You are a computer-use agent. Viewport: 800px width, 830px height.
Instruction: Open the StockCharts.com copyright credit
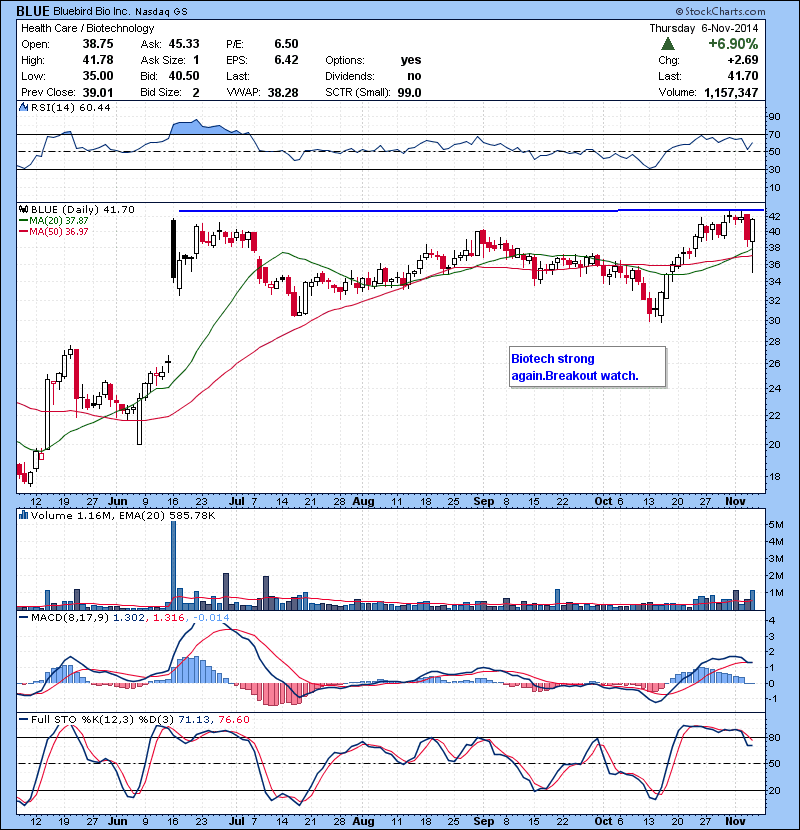tap(720, 11)
